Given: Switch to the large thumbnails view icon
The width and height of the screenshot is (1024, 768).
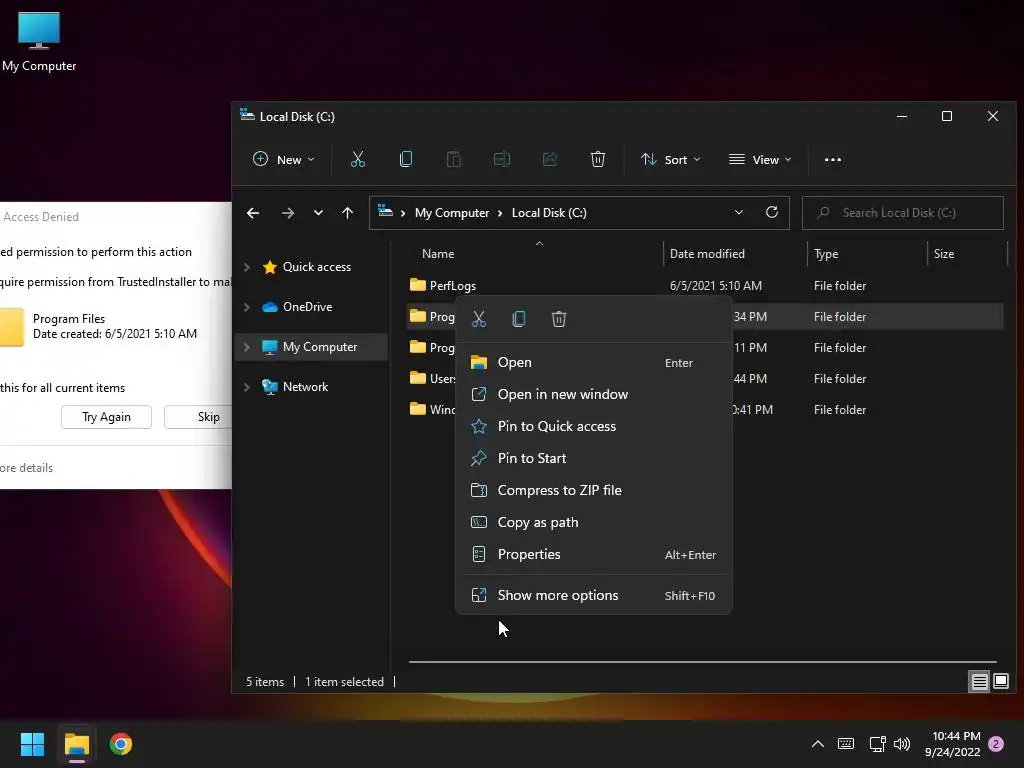Looking at the screenshot, I should tap(1000, 682).
